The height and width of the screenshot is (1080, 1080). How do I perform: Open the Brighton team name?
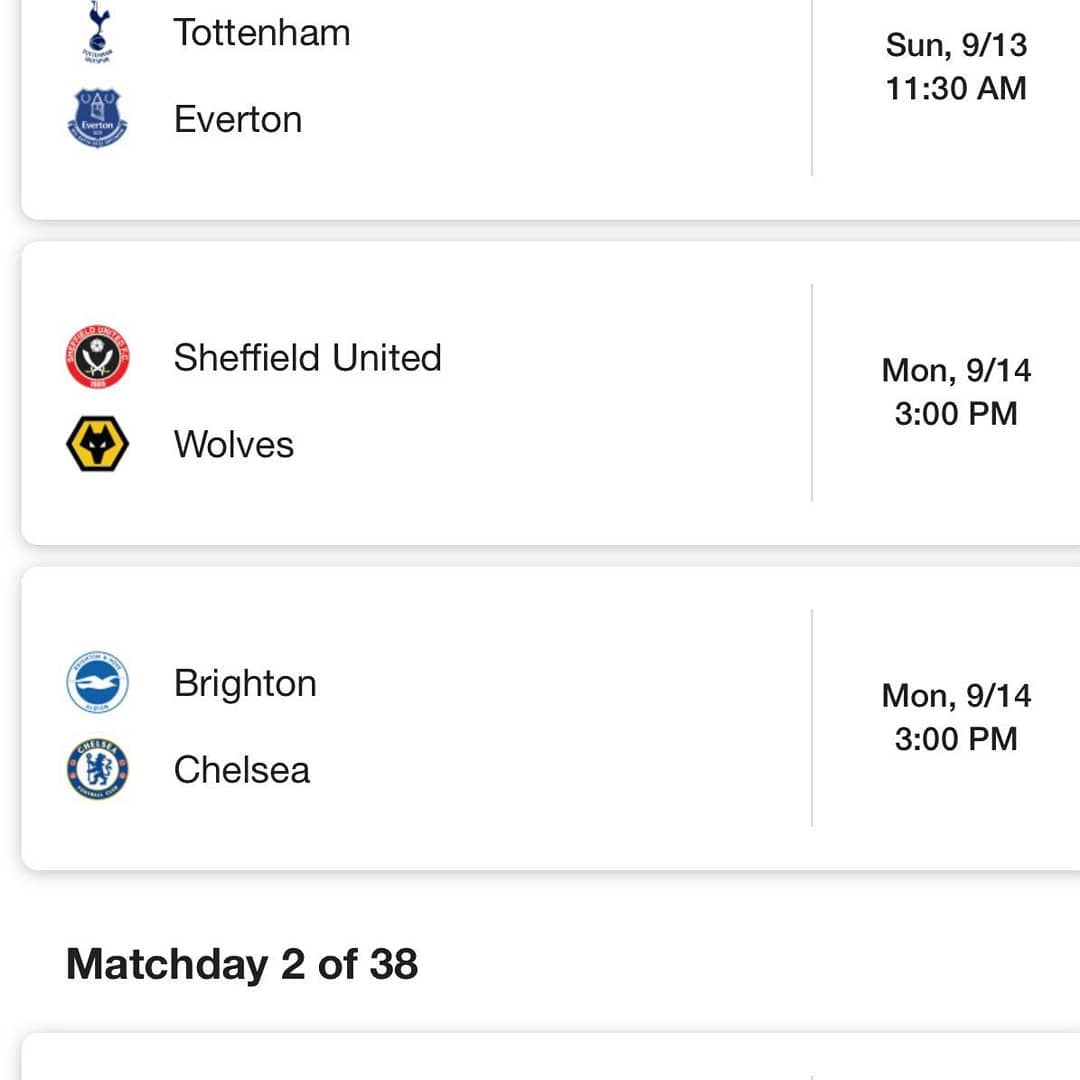[x=245, y=684]
